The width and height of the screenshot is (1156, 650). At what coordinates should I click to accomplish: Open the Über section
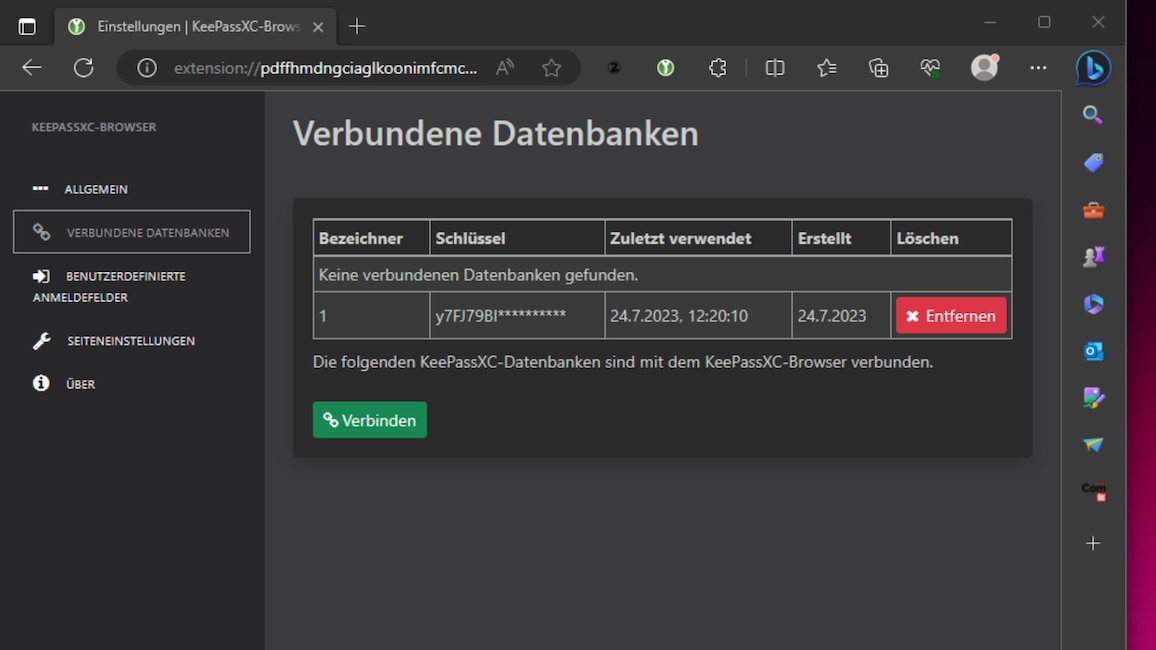click(x=79, y=384)
